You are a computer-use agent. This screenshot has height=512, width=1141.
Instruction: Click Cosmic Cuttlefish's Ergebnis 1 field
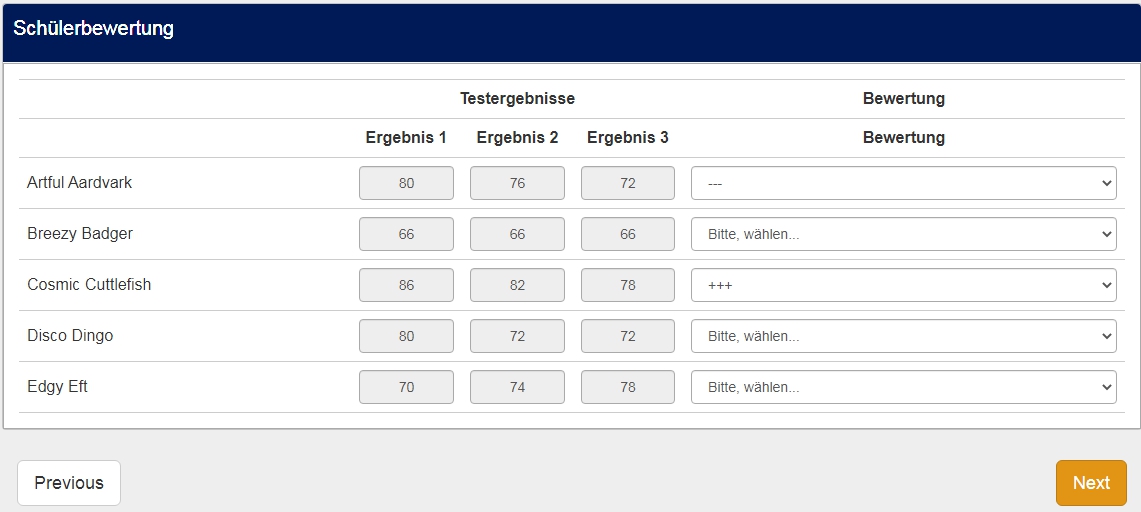click(x=406, y=285)
